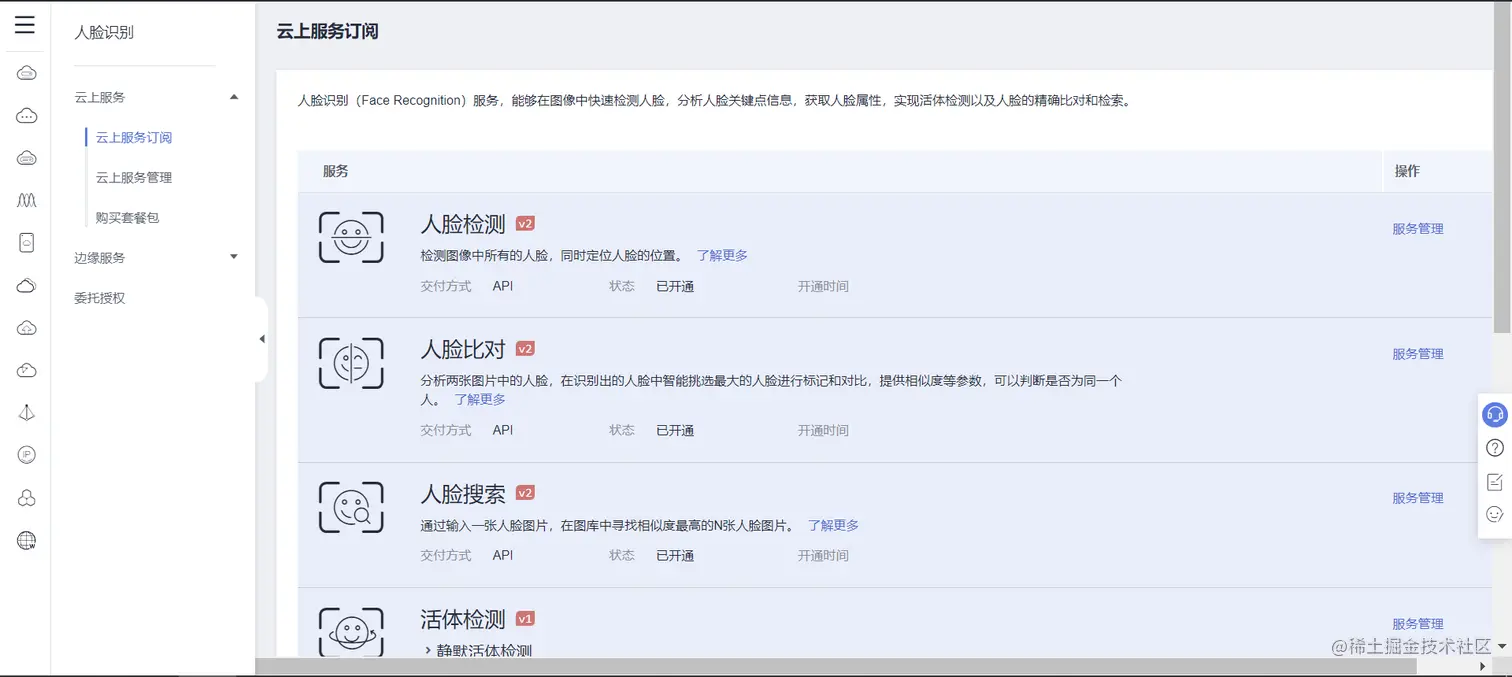Screen dimensions: 1512x677
Task: Click 了解更多 link for 人脸检测
Action: [722, 255]
